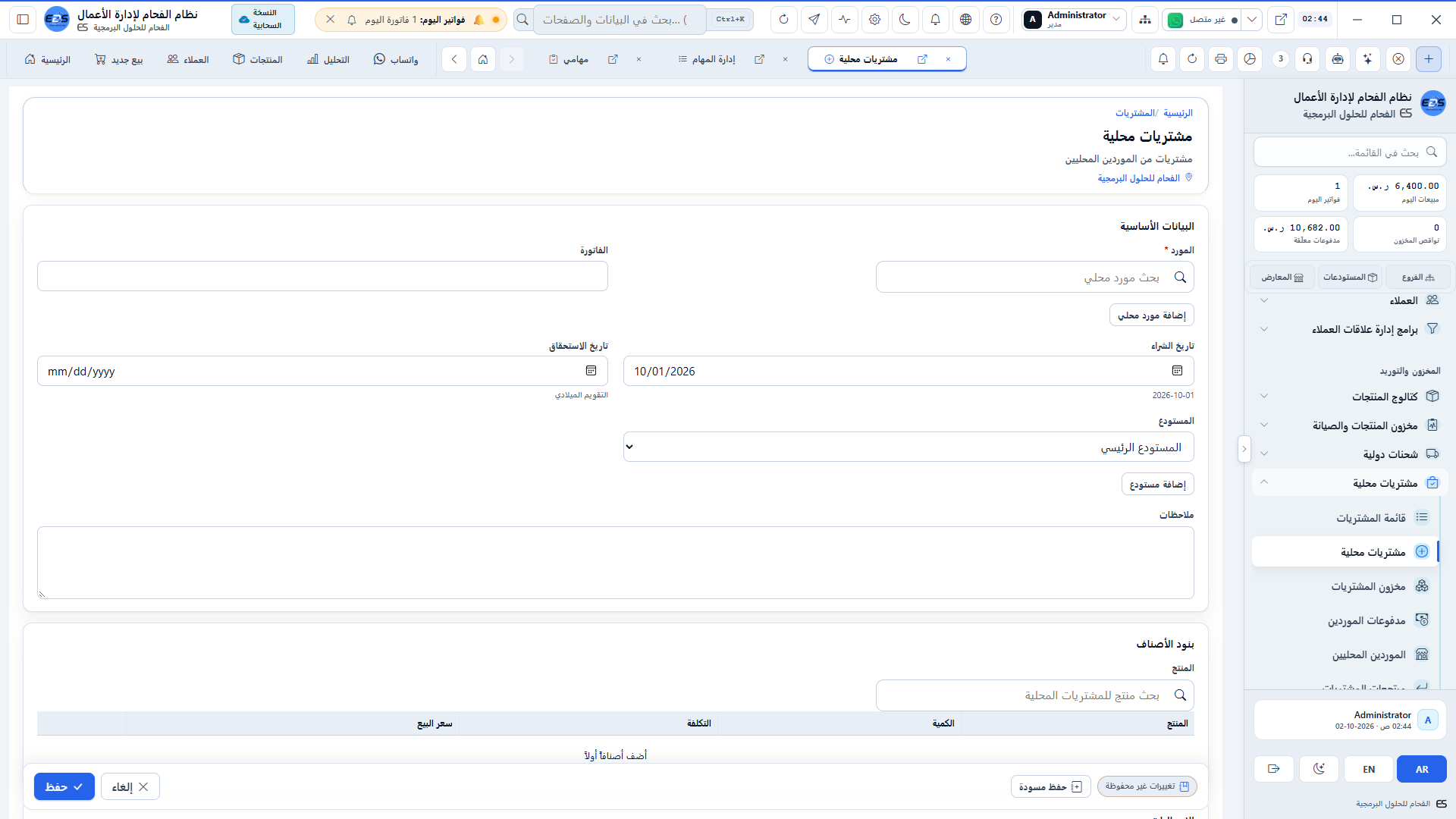
Task: Click the organization tree icon in header
Action: tap(1144, 20)
